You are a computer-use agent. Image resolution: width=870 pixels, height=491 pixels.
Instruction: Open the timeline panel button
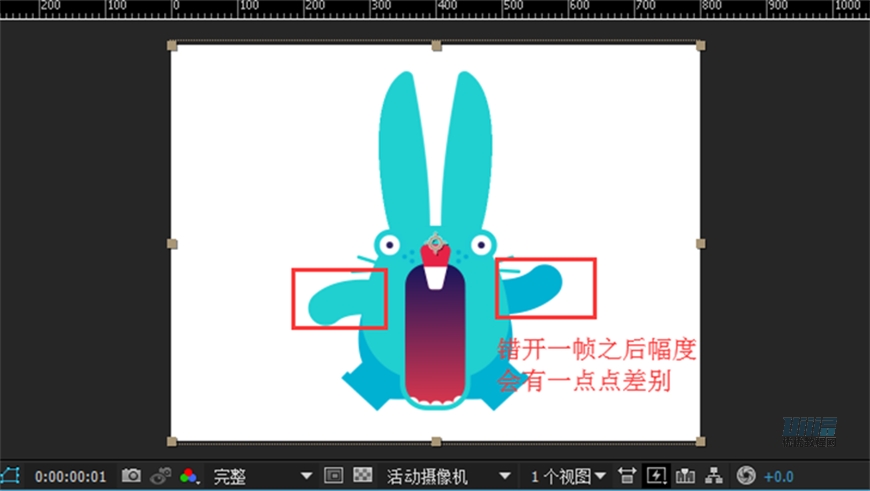(685, 475)
